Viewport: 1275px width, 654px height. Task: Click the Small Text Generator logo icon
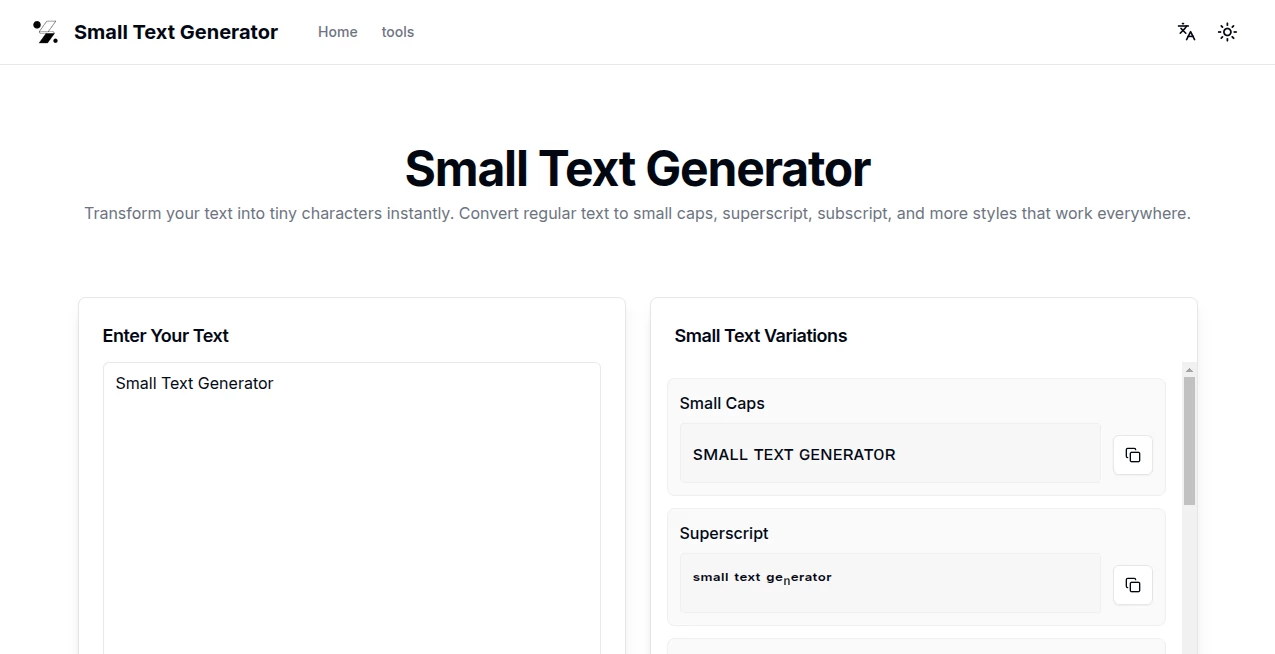click(45, 31)
